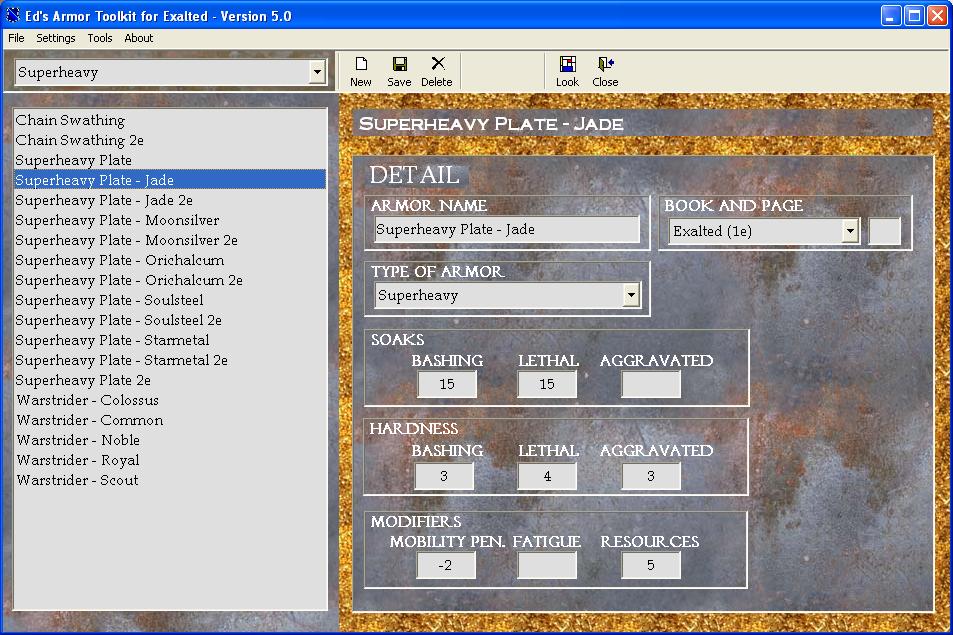Expand the Type of Armor dropdown
This screenshot has height=635, width=953.
tap(631, 295)
